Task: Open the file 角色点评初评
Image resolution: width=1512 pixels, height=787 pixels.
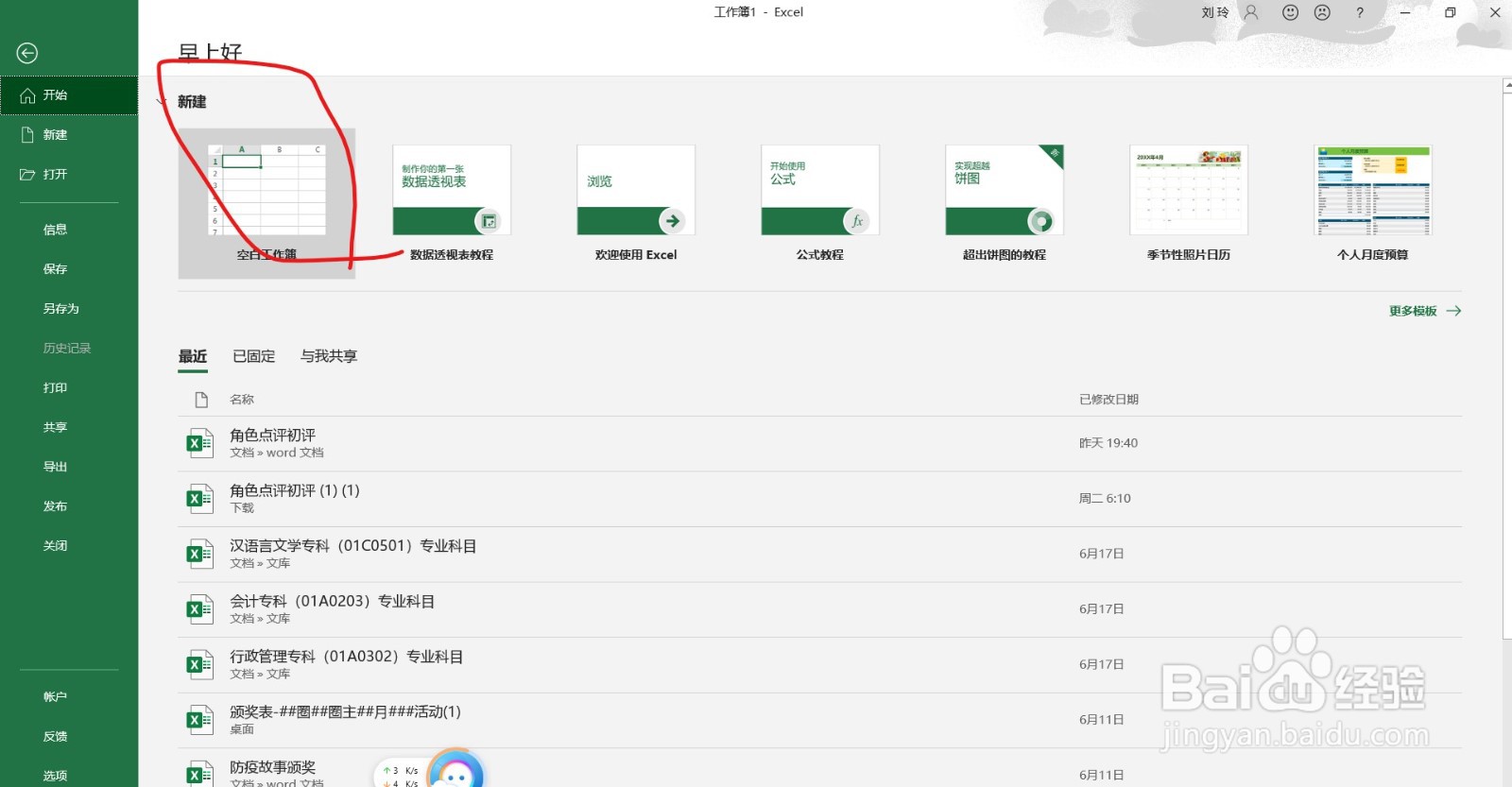Action: (820, 443)
